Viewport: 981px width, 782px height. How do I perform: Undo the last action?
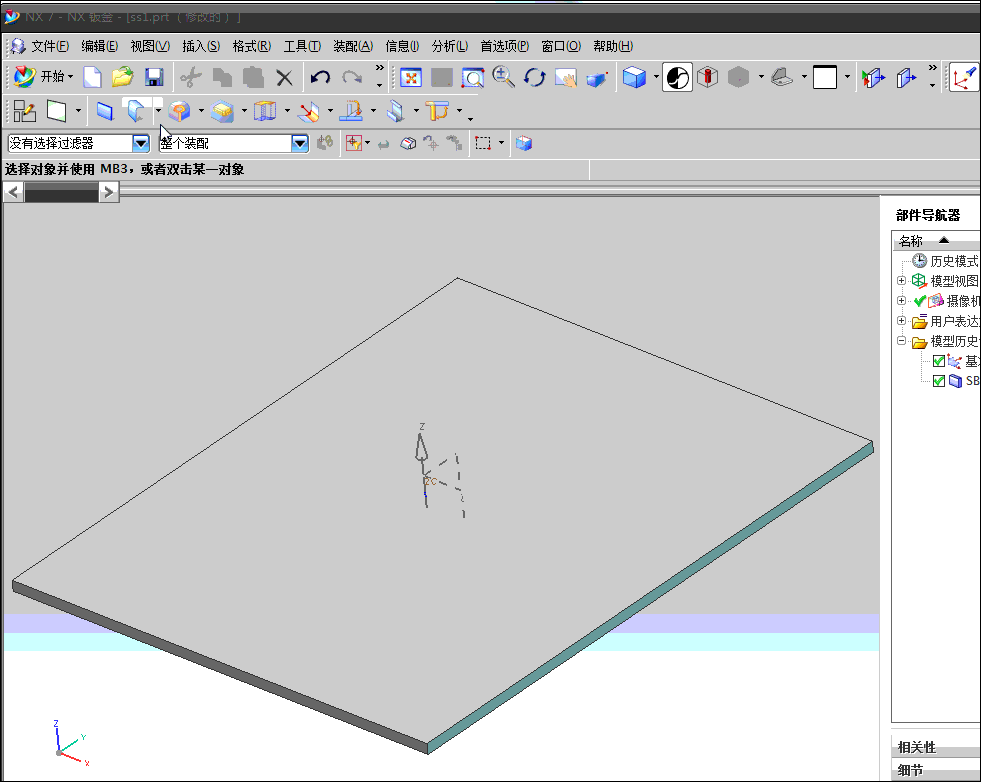(320, 78)
